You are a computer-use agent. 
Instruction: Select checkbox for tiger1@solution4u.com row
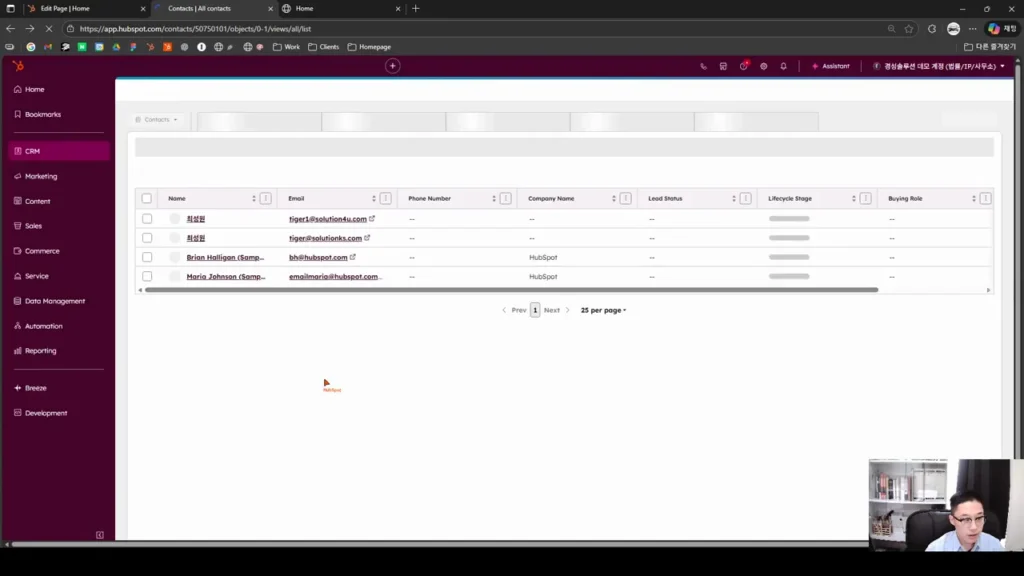click(147, 219)
